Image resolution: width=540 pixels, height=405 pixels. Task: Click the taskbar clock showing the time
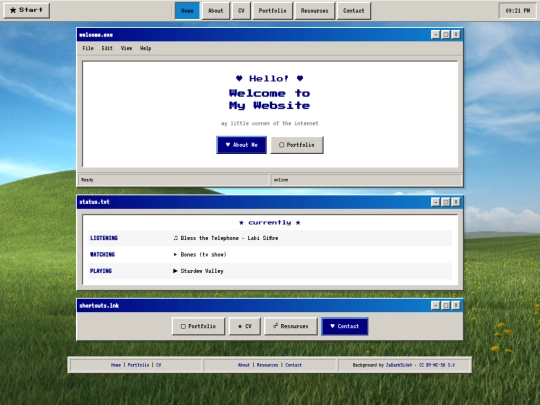coord(518,11)
